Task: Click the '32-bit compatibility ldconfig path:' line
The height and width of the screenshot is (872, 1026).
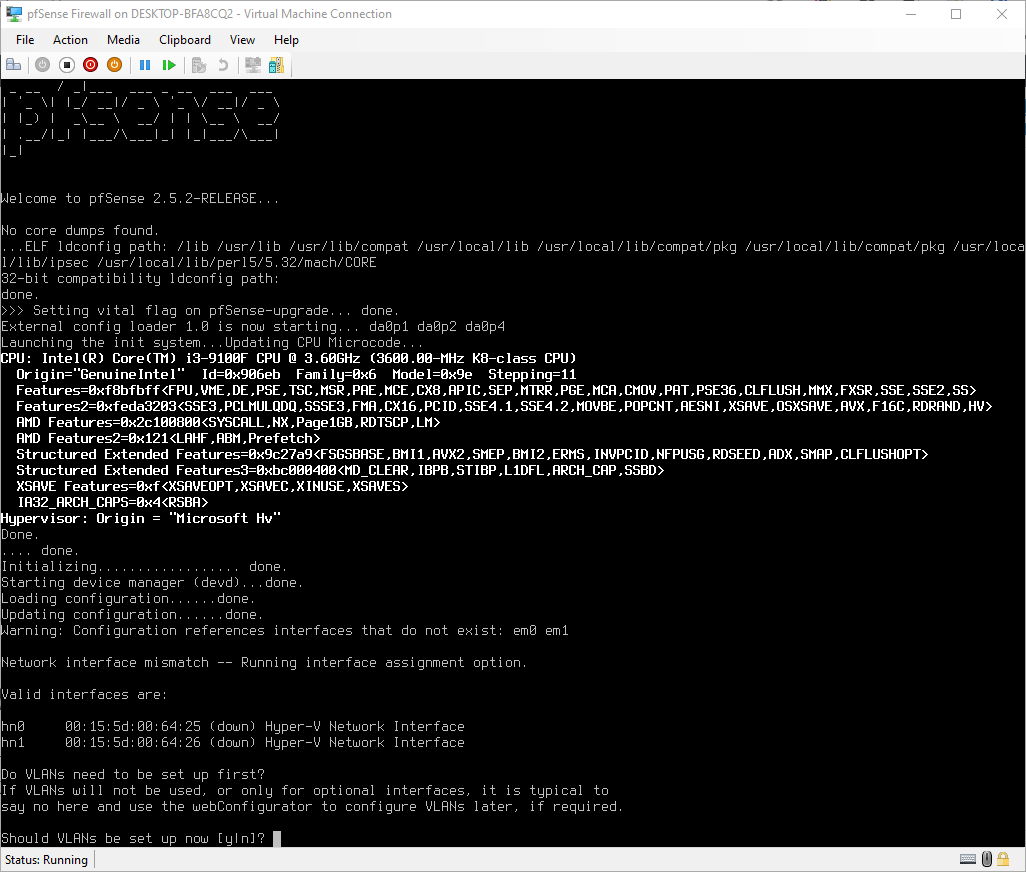Action: click(x=140, y=279)
